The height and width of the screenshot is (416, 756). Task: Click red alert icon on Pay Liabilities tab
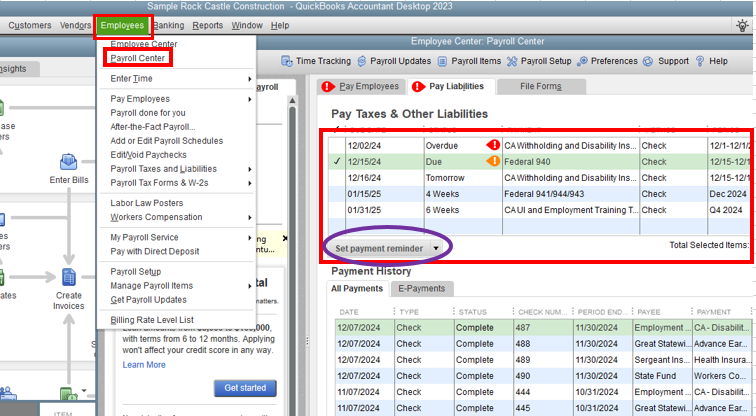[x=418, y=86]
